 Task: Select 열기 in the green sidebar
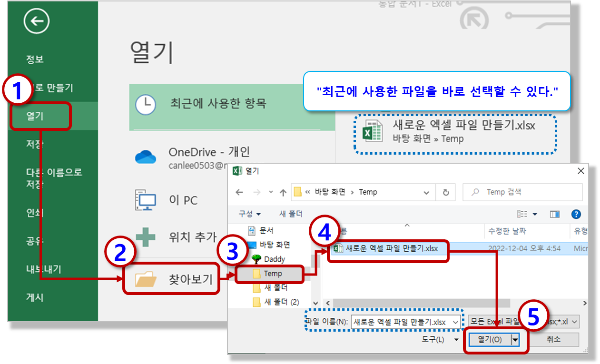pos(35,116)
